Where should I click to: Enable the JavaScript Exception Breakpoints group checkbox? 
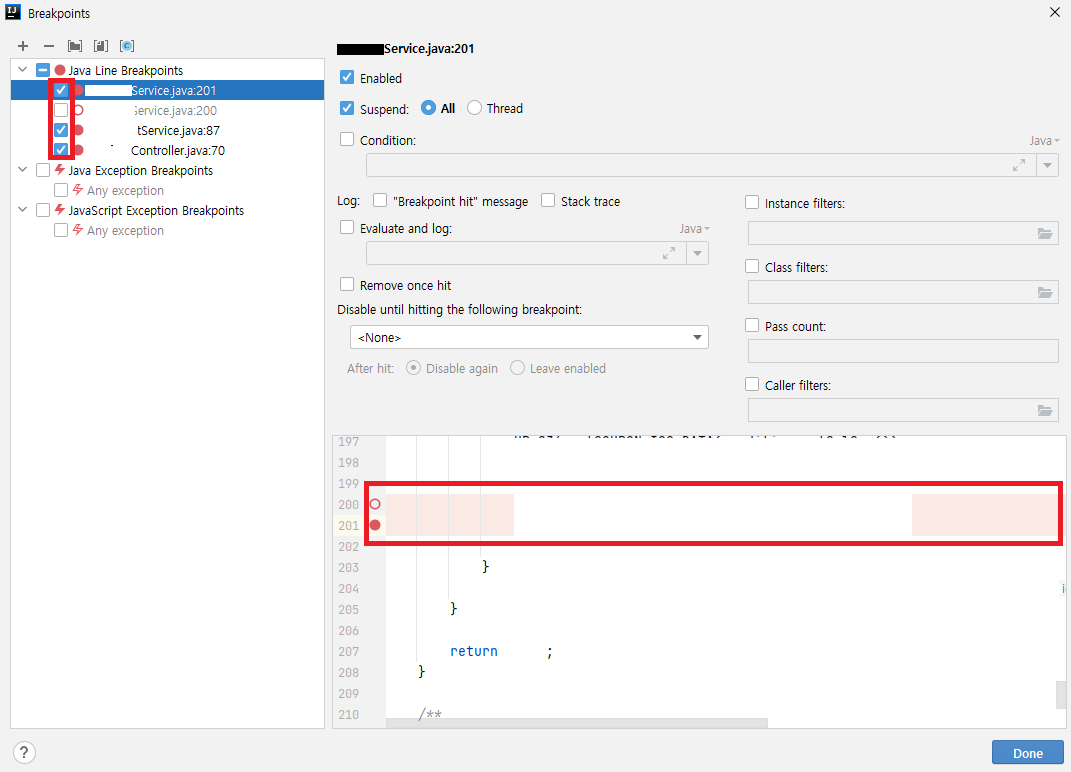coord(43,210)
